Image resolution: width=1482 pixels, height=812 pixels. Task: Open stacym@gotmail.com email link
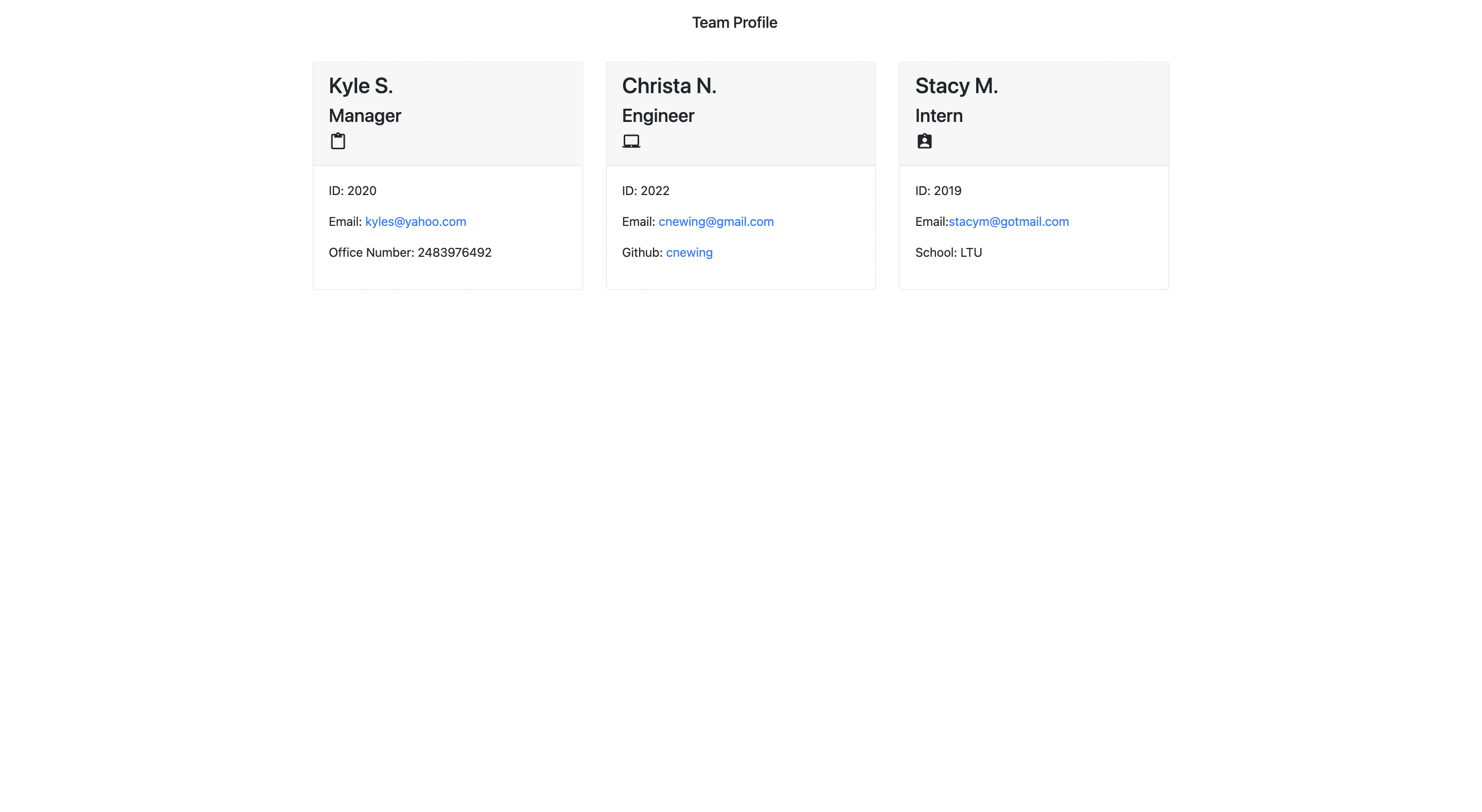click(1009, 222)
